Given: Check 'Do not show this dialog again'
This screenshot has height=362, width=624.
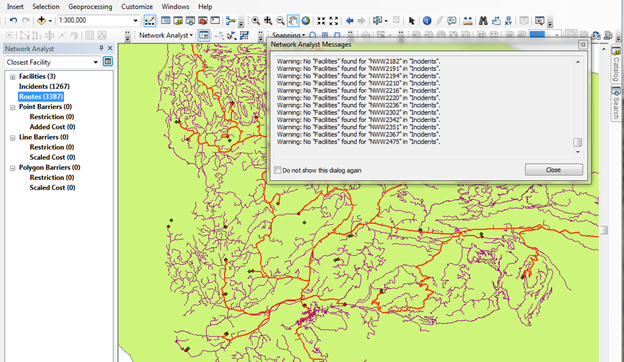Looking at the screenshot, I should coord(278,170).
